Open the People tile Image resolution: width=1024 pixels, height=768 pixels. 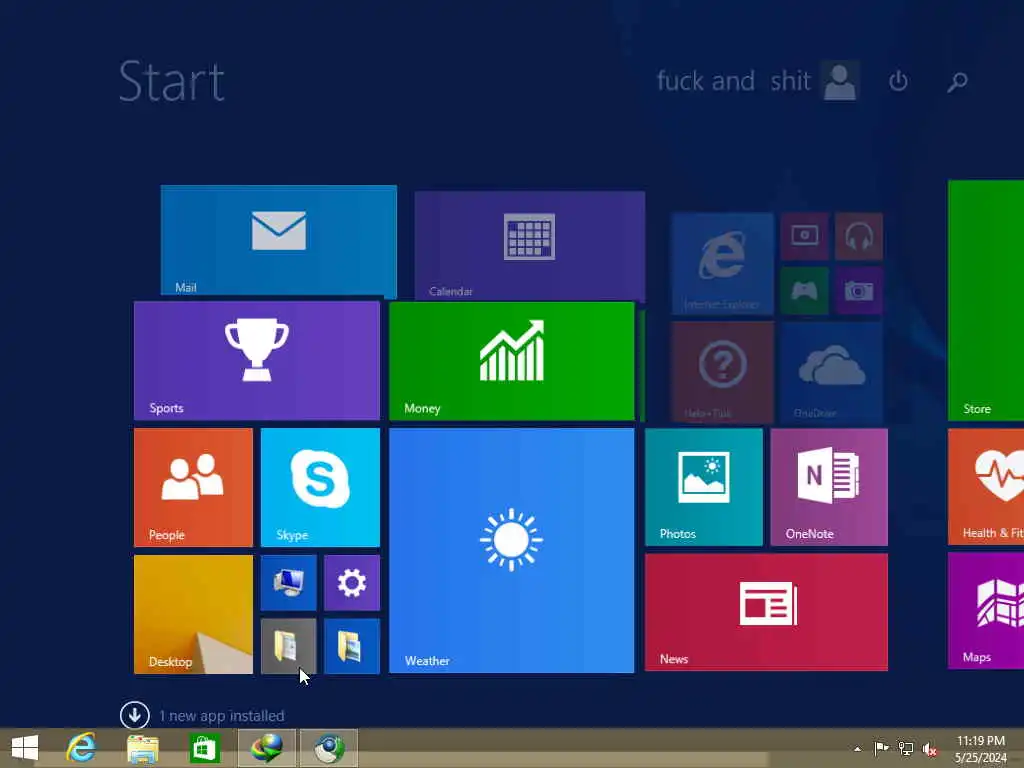(193, 487)
